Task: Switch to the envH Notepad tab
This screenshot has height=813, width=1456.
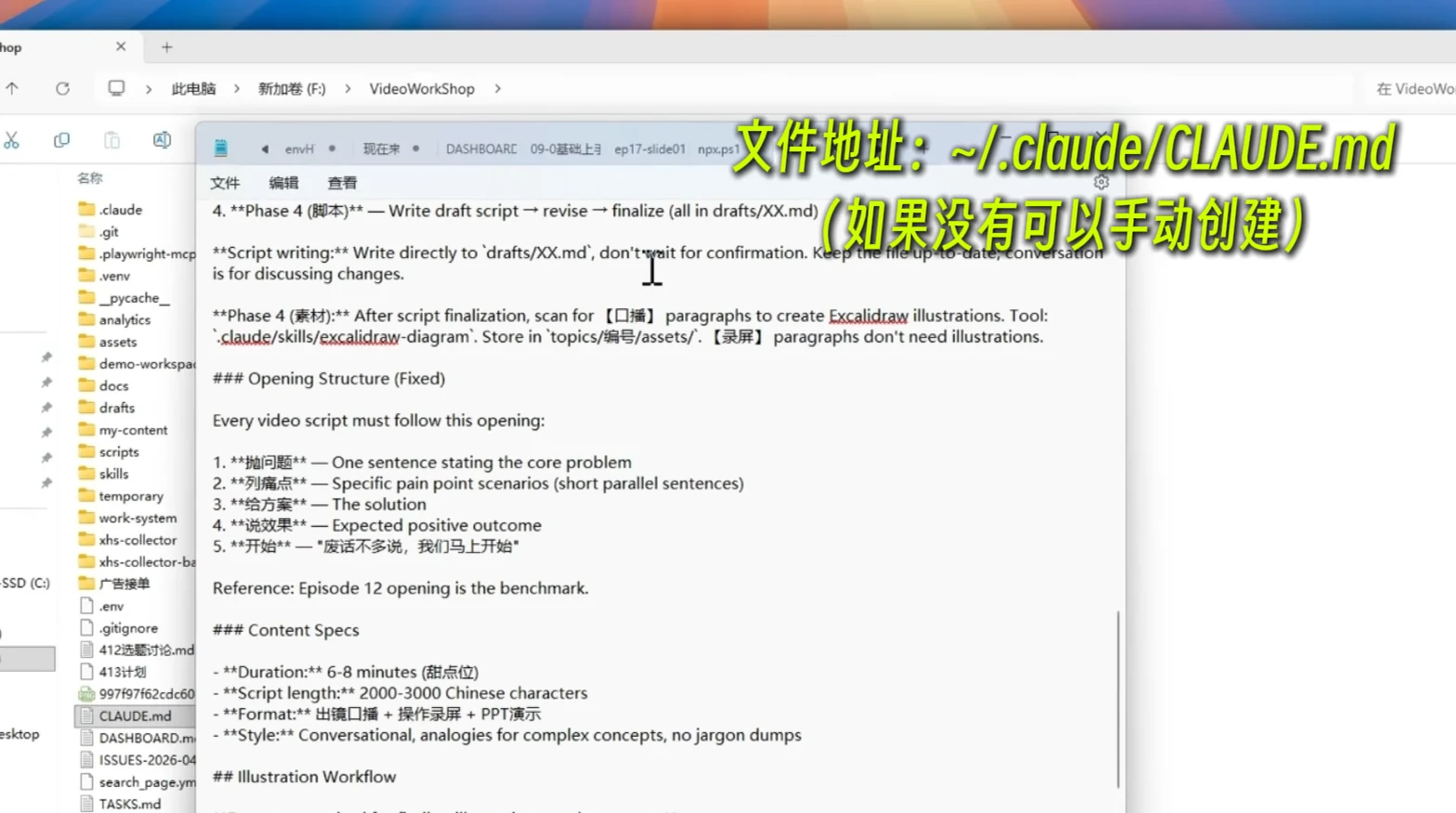Action: (299, 148)
